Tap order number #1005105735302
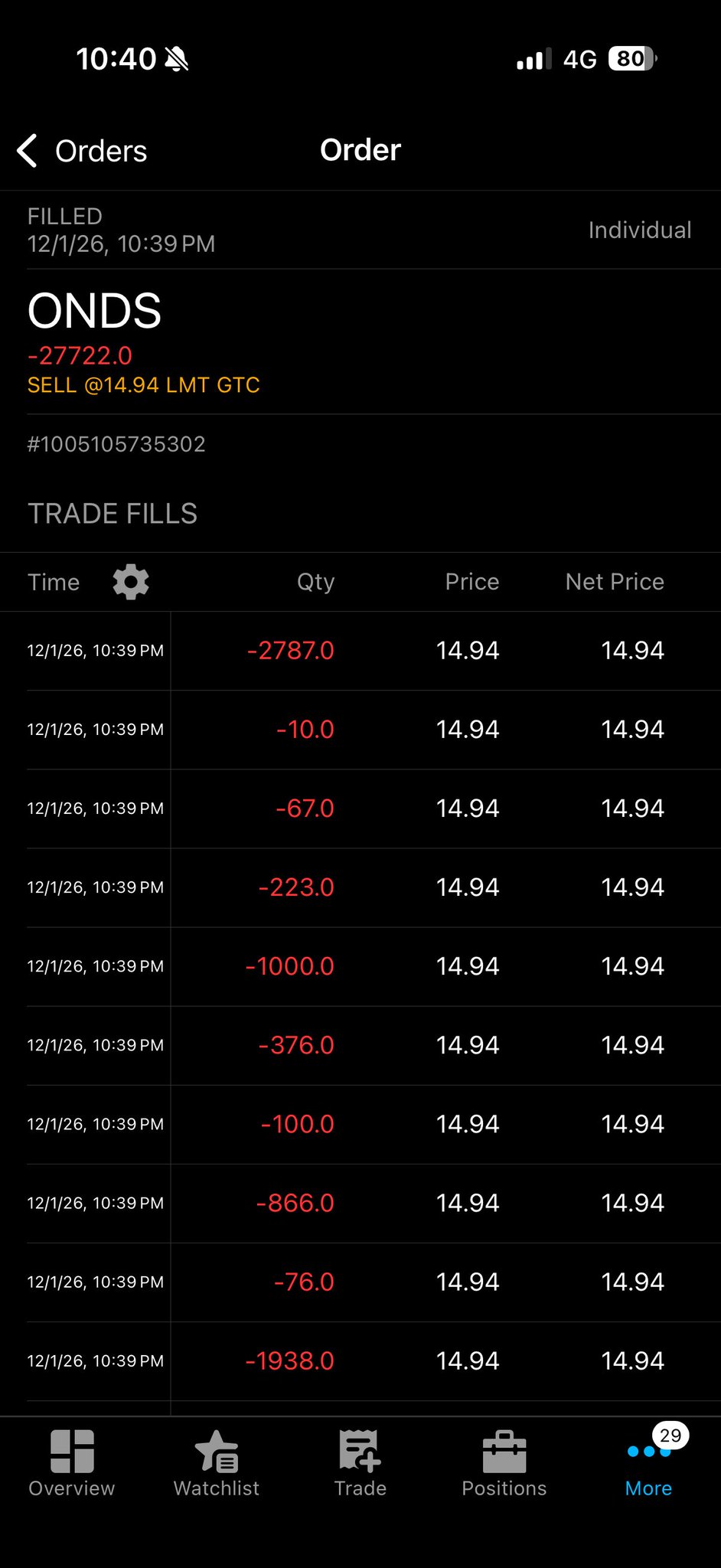Viewport: 721px width, 1568px height. click(x=116, y=445)
